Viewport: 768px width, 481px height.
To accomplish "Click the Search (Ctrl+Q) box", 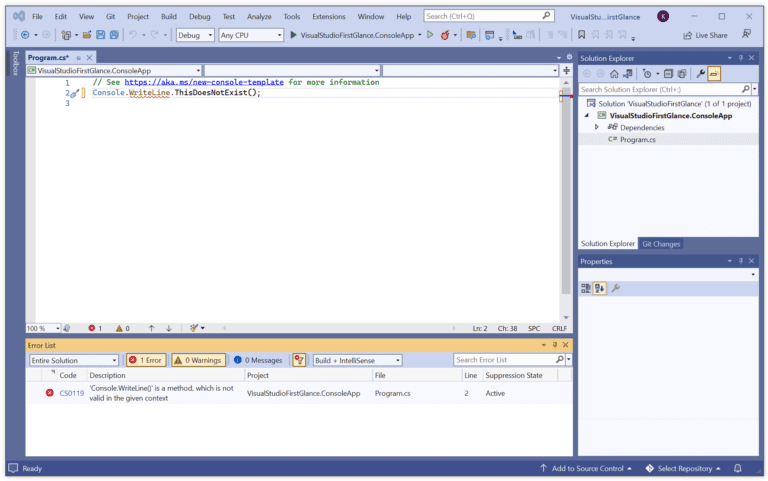I will (488, 16).
